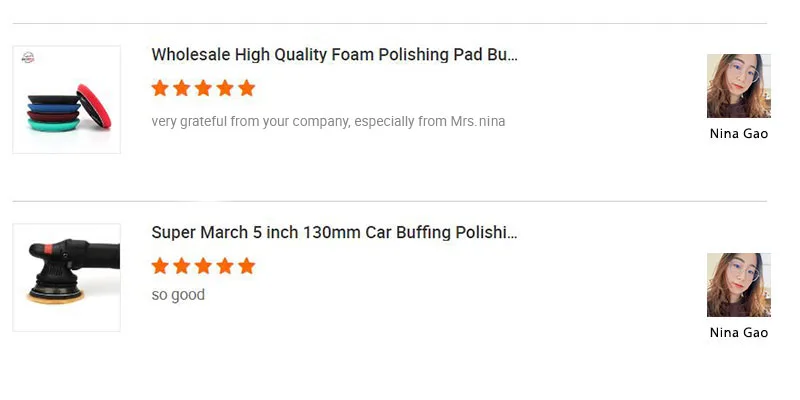Image resolution: width=800 pixels, height=400 pixels.
Task: Open the foam polishing pad product thumbnail
Action: pyautogui.click(x=66, y=99)
